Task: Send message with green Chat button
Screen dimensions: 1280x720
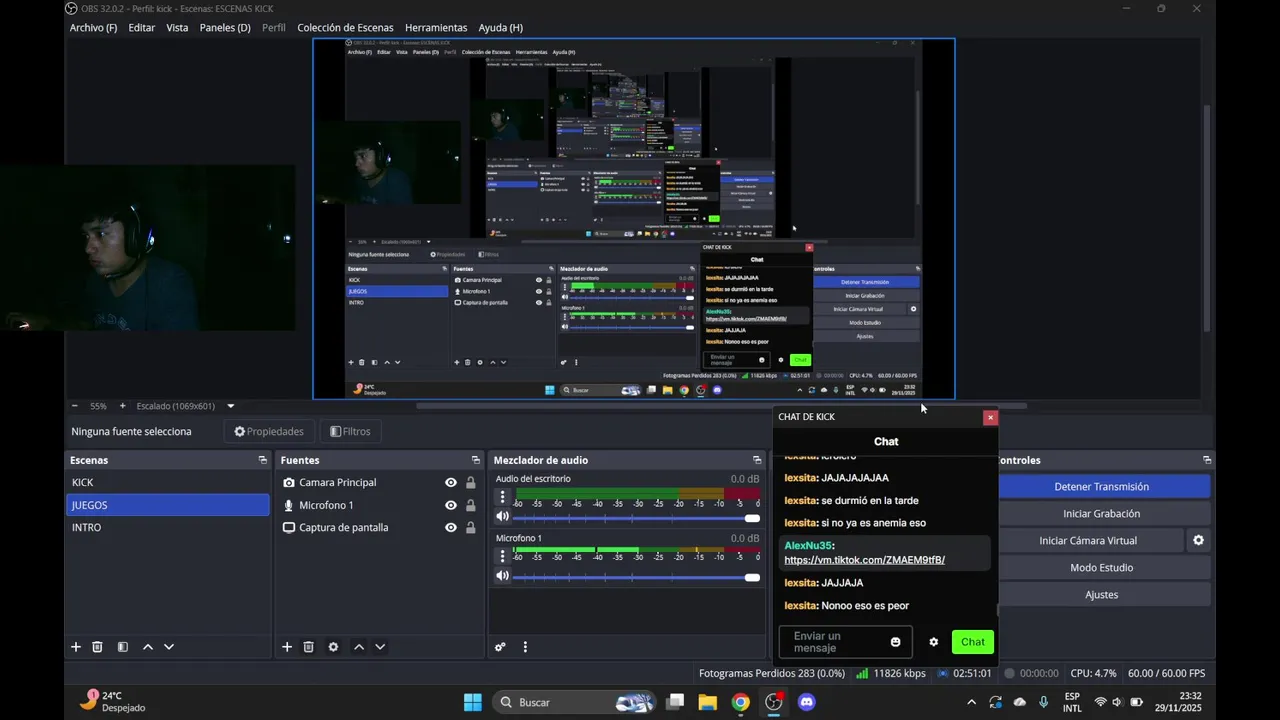Action: [973, 642]
